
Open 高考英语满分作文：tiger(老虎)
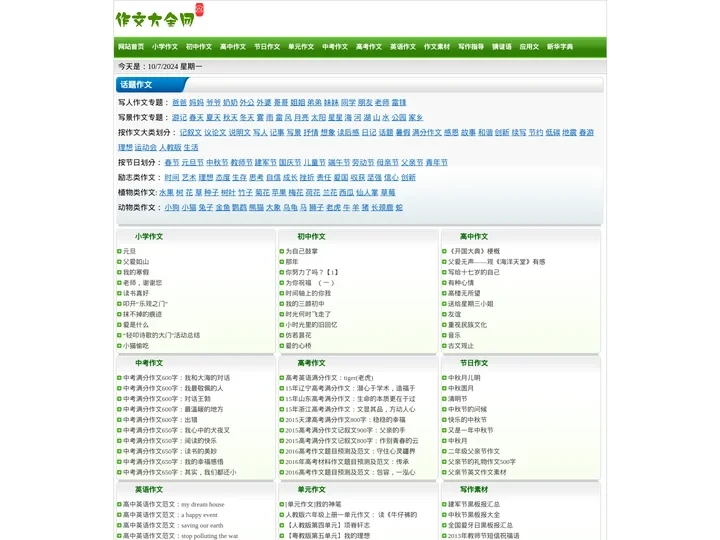[x=330, y=378]
